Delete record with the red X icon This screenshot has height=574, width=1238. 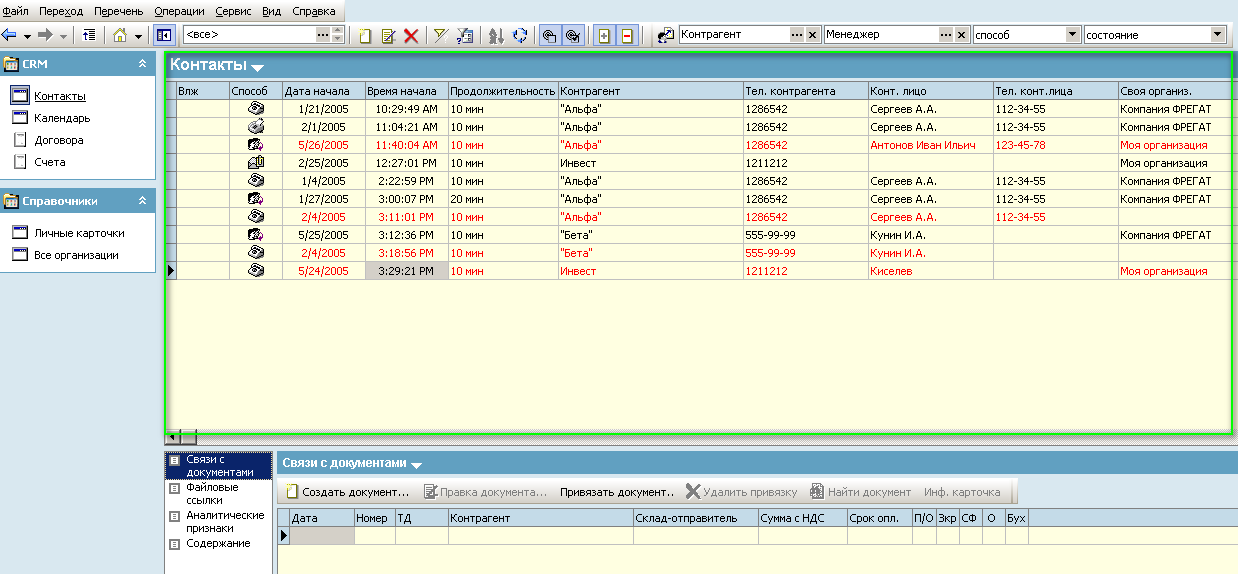pos(411,36)
